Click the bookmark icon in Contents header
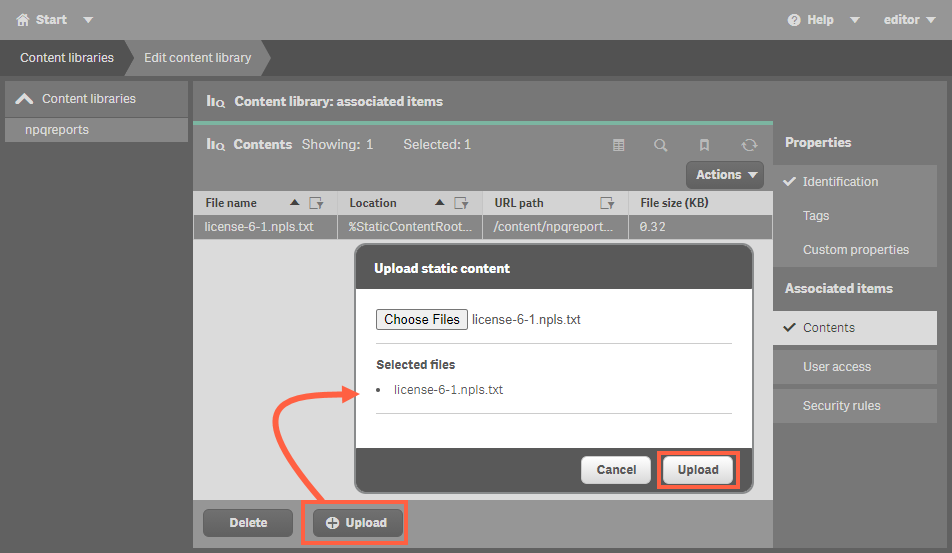This screenshot has height=553, width=952. 704,145
